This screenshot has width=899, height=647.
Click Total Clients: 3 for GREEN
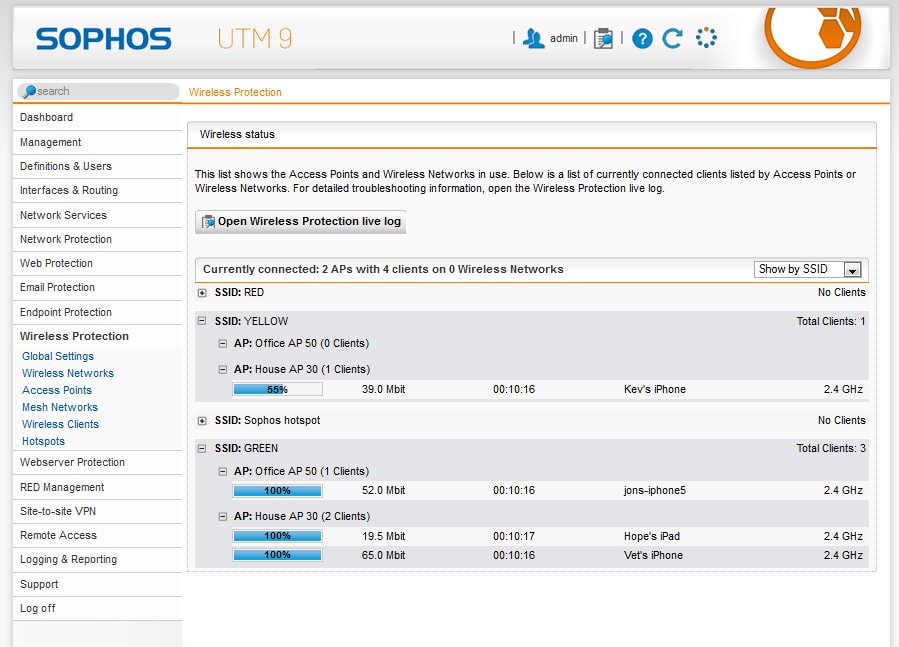[831, 449]
